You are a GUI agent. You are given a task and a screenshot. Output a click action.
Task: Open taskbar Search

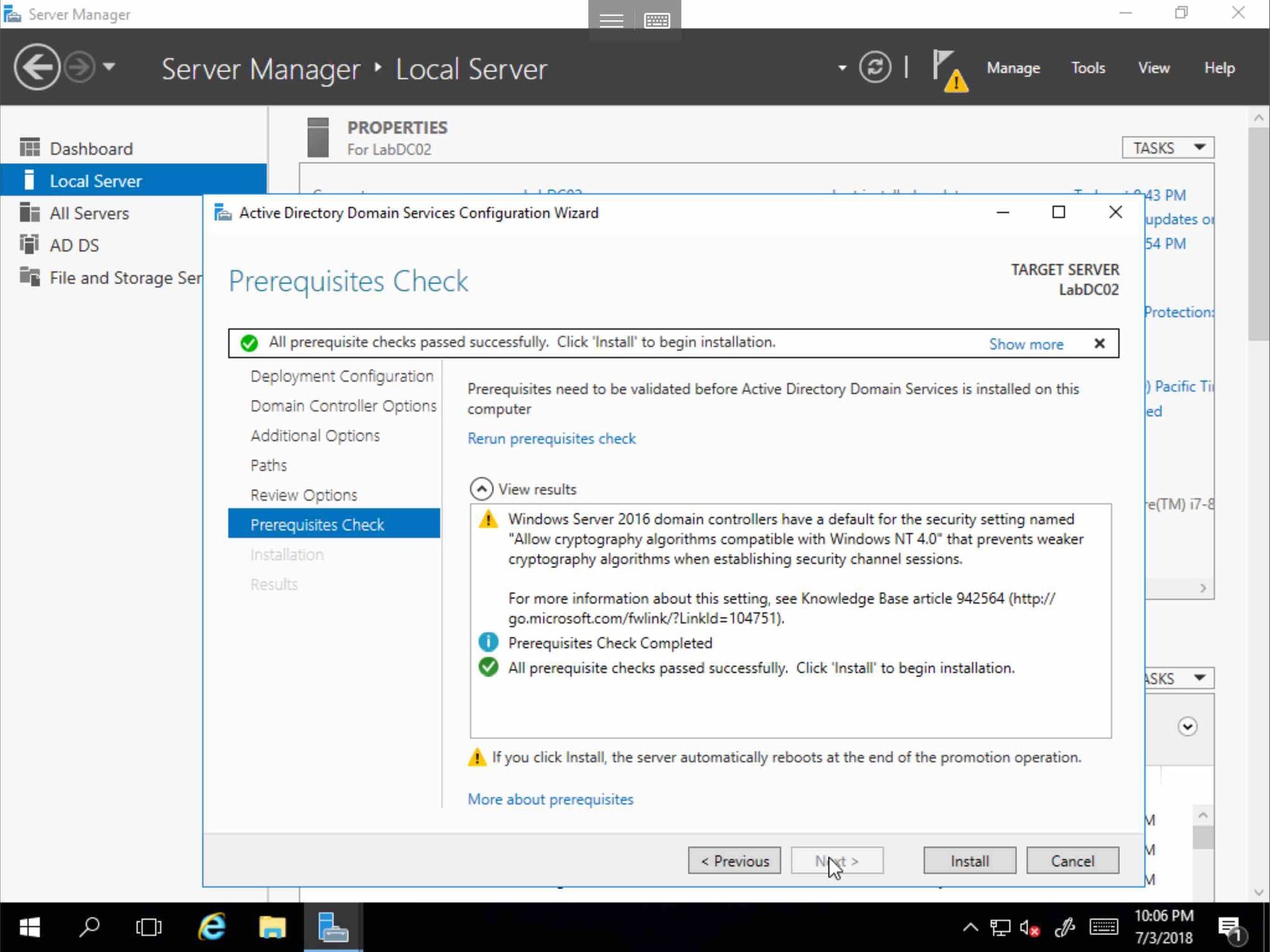point(89,927)
